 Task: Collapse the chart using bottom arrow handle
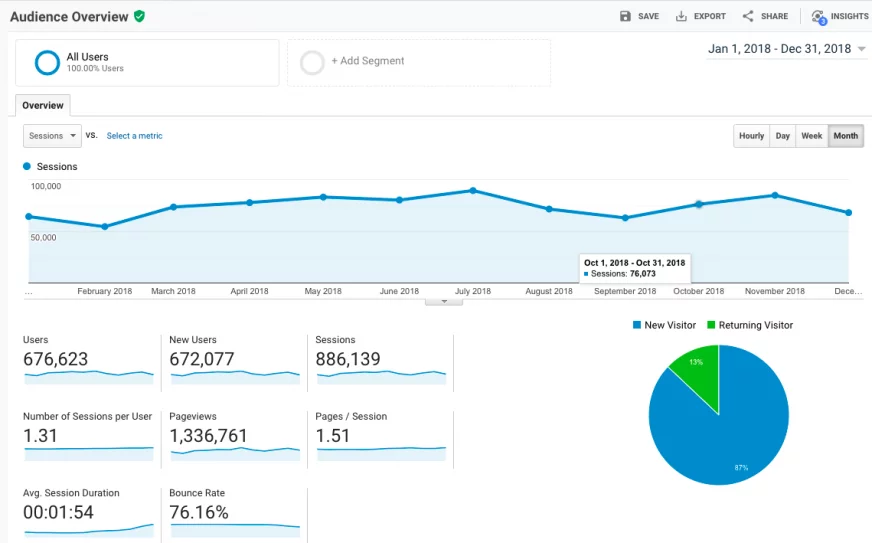coord(443,301)
